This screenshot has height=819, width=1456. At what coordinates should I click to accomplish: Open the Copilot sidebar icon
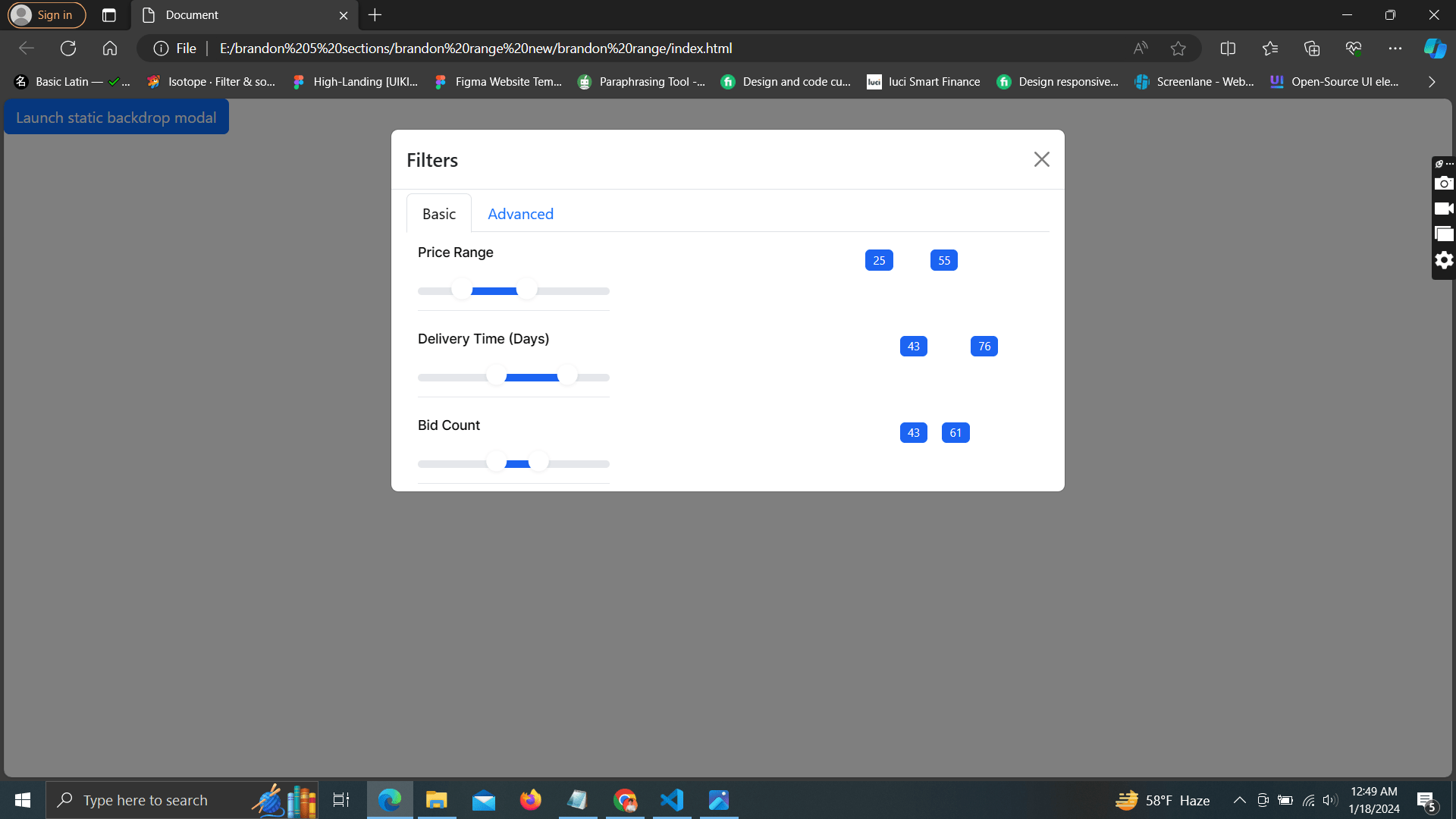[x=1434, y=49]
